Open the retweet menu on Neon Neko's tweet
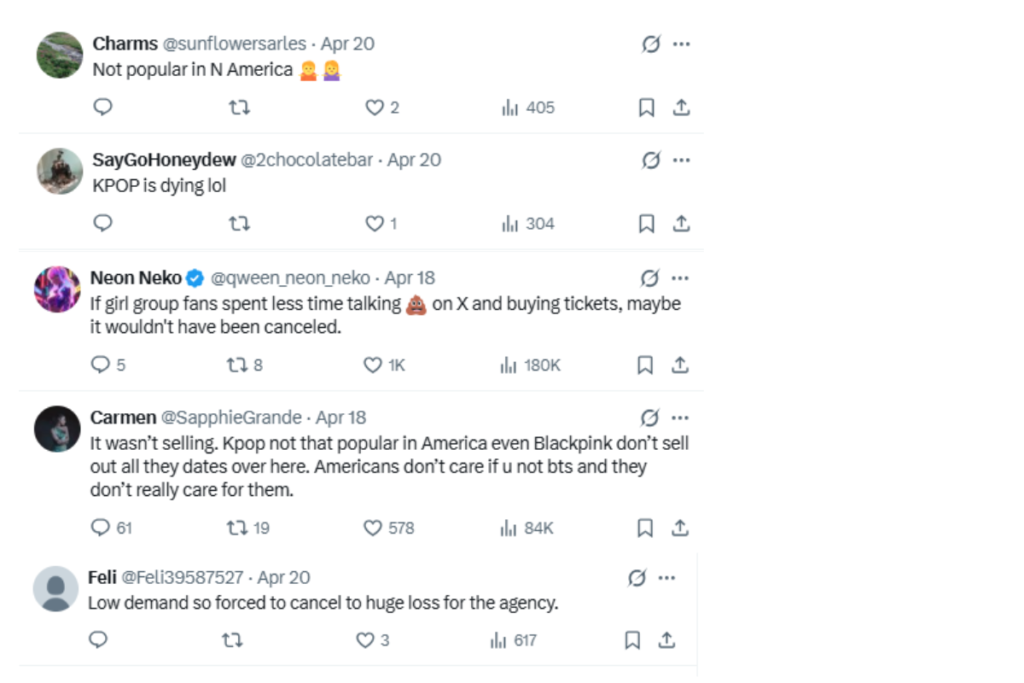This screenshot has width=1024, height=683. pyautogui.click(x=236, y=365)
